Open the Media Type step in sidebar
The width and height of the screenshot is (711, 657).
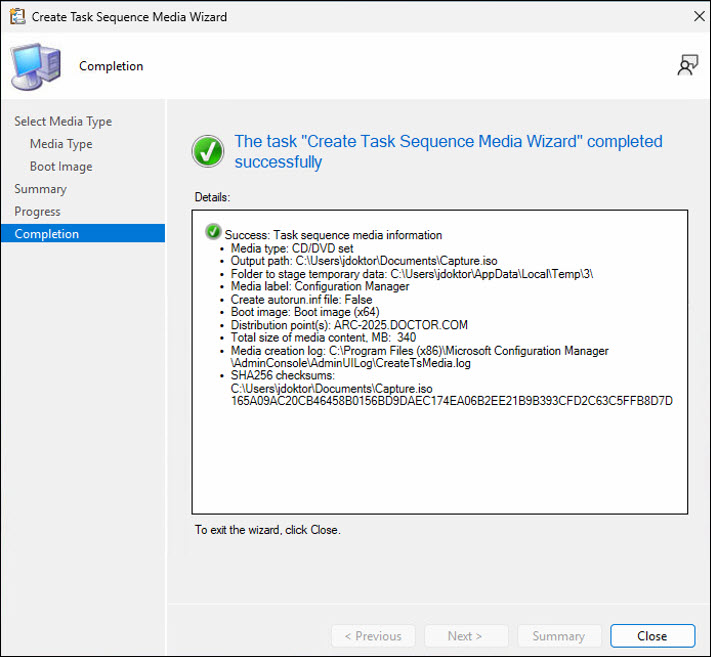61,144
